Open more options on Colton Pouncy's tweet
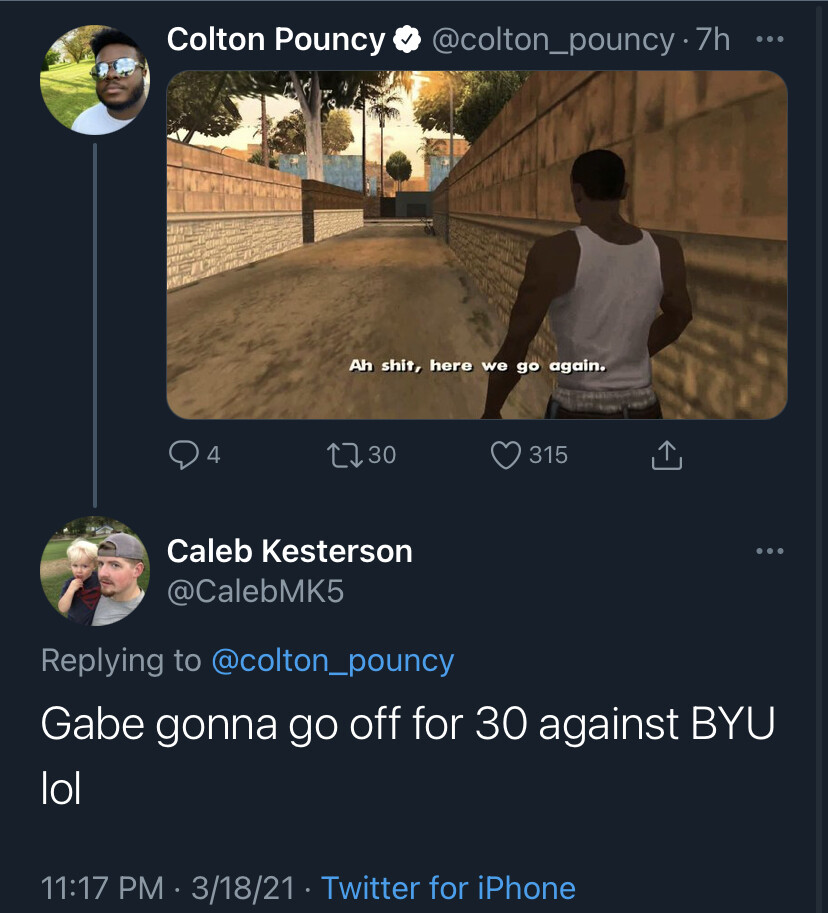Screen dimensions: 828x913 click(770, 40)
